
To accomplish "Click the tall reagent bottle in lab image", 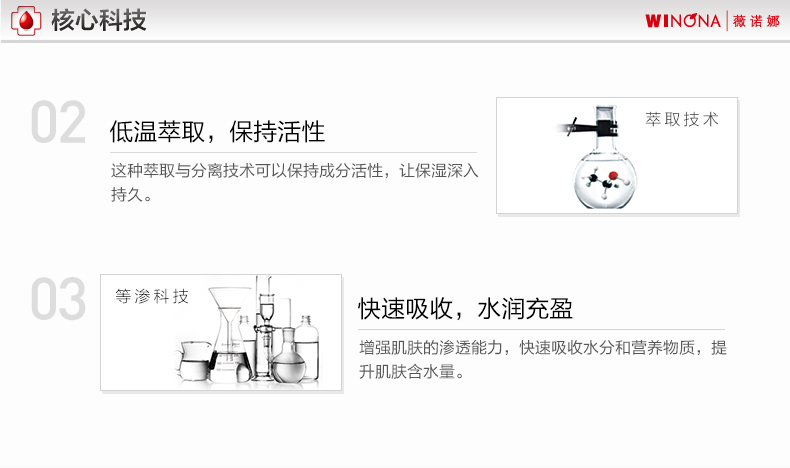I will click(306, 348).
